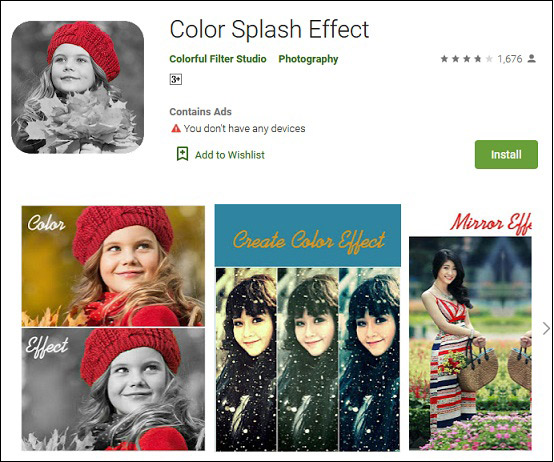This screenshot has width=554, height=462.
Task: Open the 1,676 ratings count
Action: [509, 59]
